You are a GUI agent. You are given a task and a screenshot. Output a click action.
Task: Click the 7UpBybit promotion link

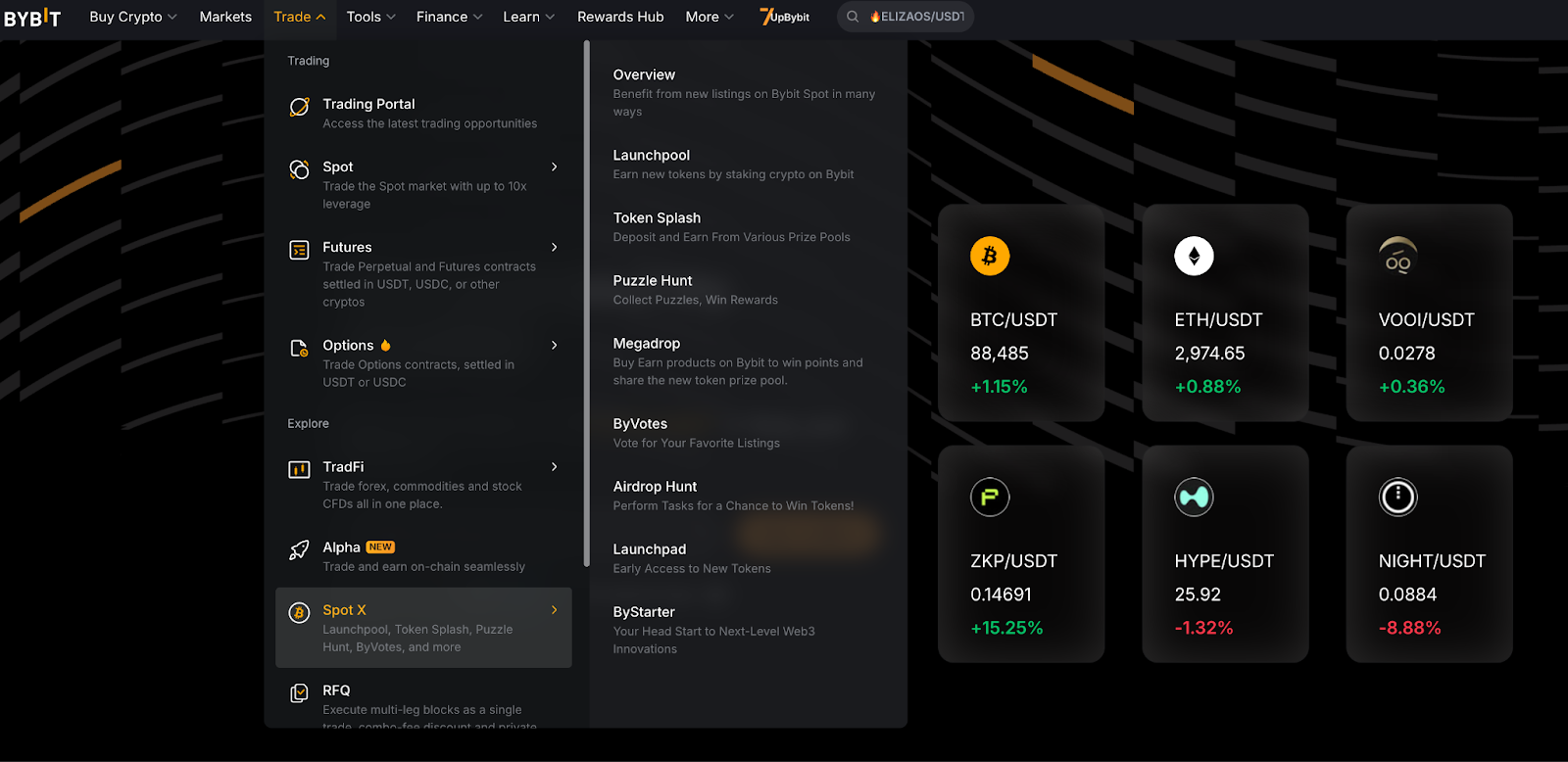tap(785, 17)
